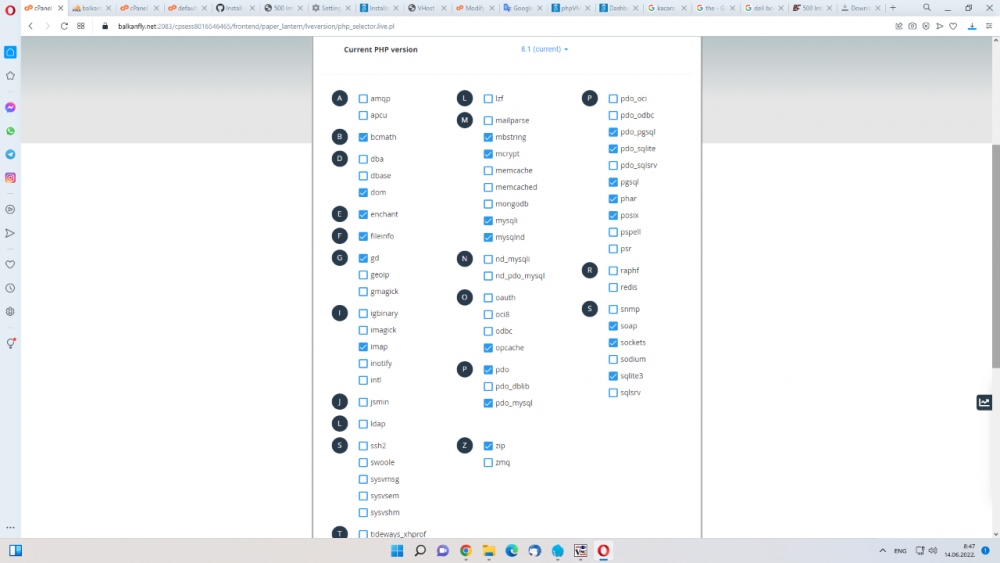1000x563 pixels.
Task: Launch Chrome from the Windows taskbar
Action: pyautogui.click(x=466, y=551)
